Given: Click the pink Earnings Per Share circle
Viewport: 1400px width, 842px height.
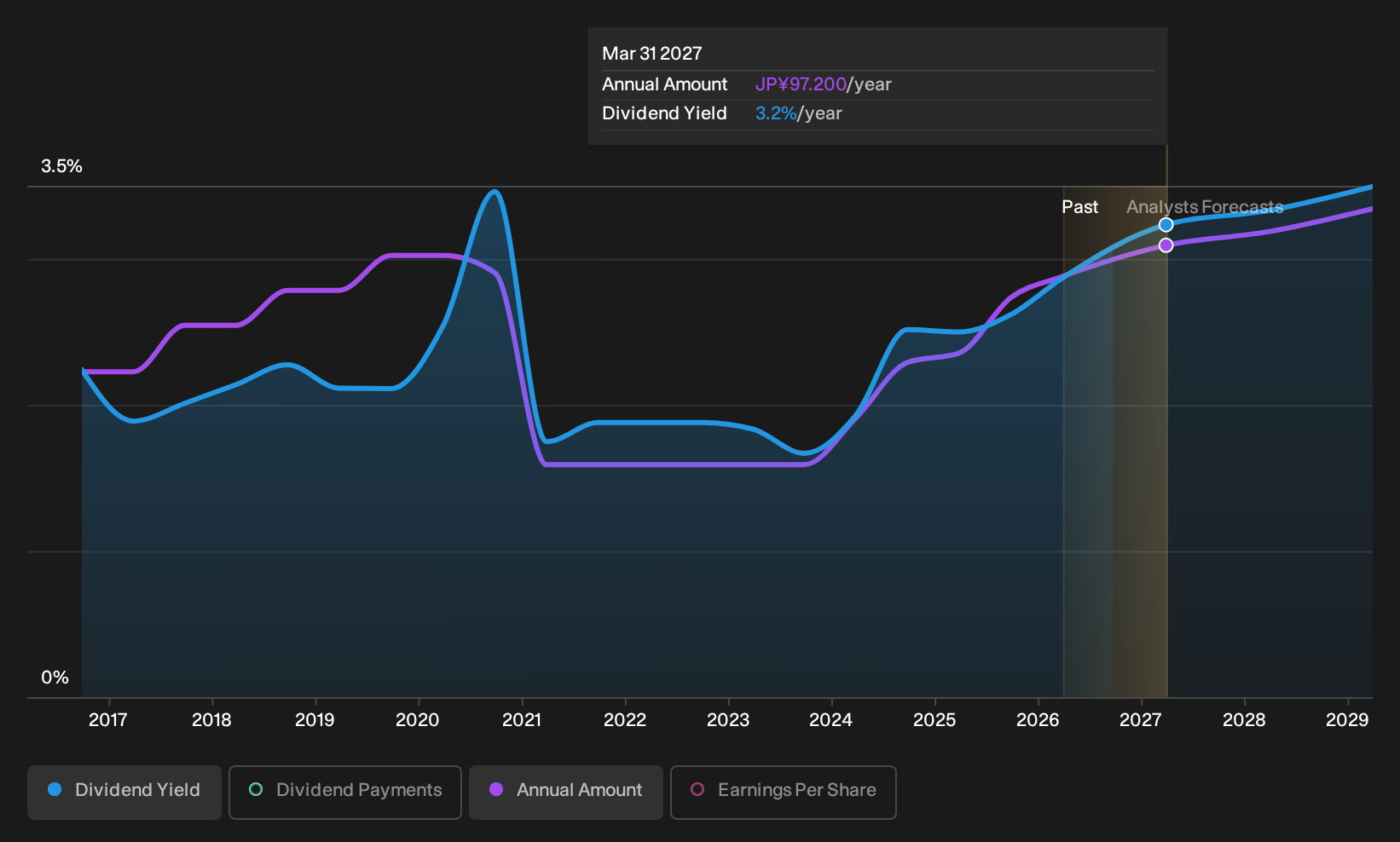Looking at the screenshot, I should pos(697,790).
